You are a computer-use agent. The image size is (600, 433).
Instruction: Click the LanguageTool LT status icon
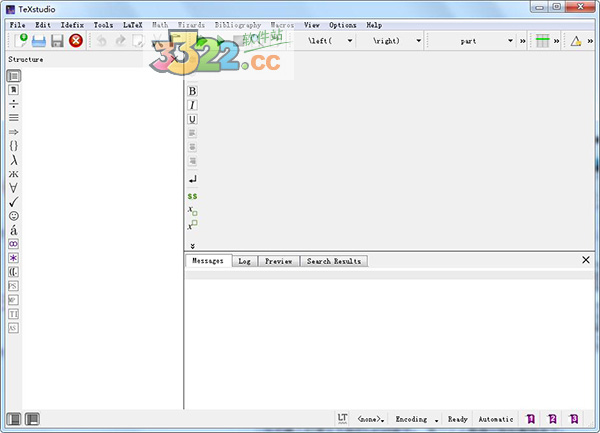(342, 419)
